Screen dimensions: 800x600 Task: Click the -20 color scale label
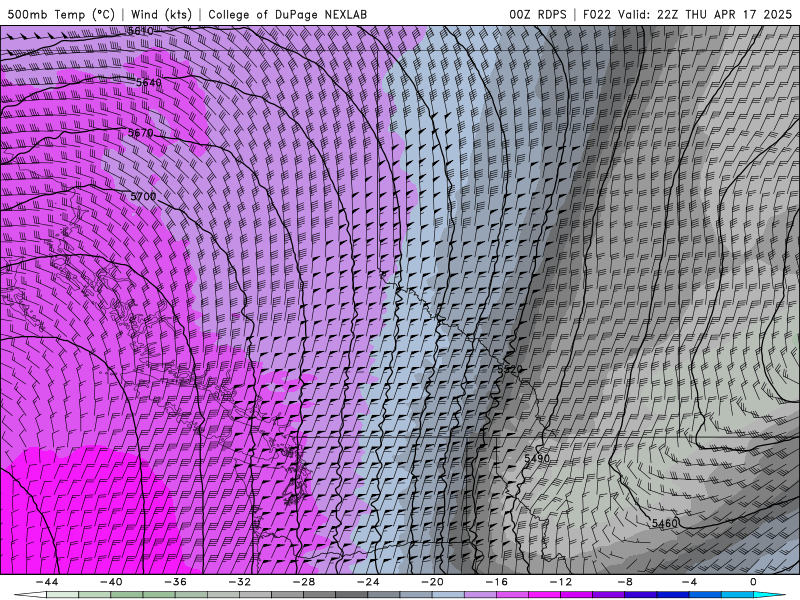tap(432, 582)
